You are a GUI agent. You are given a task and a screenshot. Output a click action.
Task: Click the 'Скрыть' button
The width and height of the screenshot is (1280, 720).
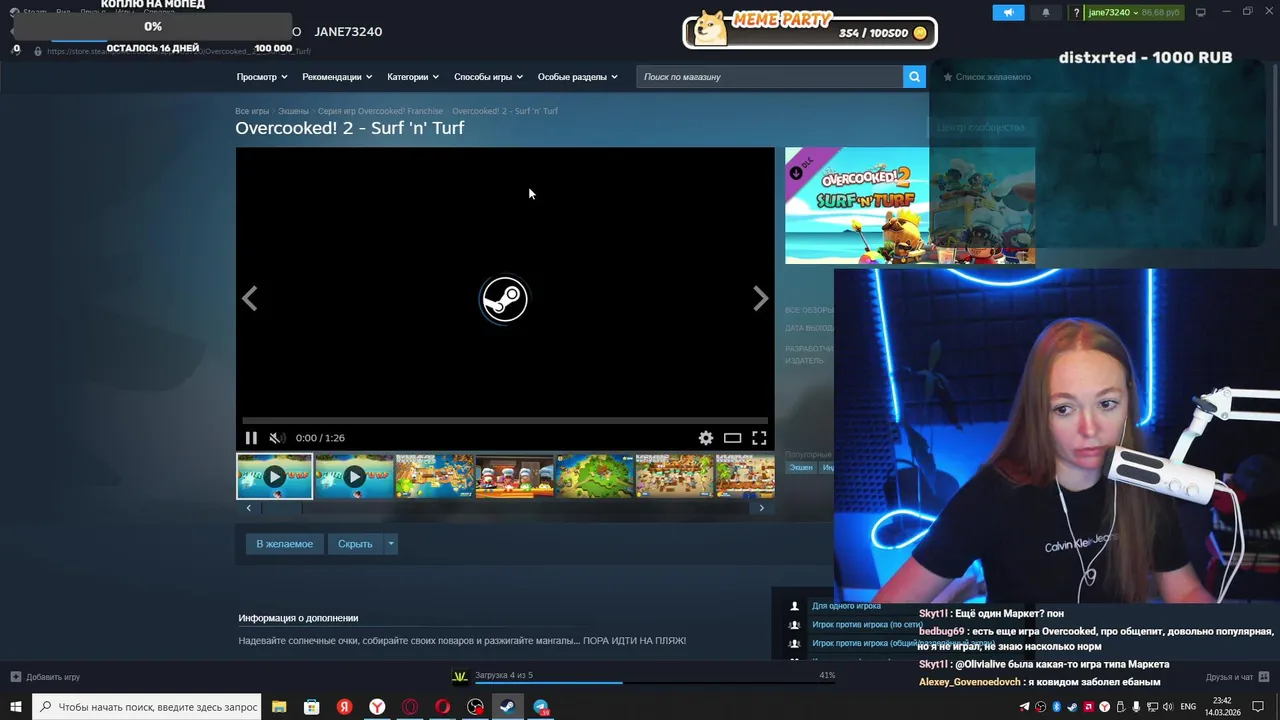(355, 544)
